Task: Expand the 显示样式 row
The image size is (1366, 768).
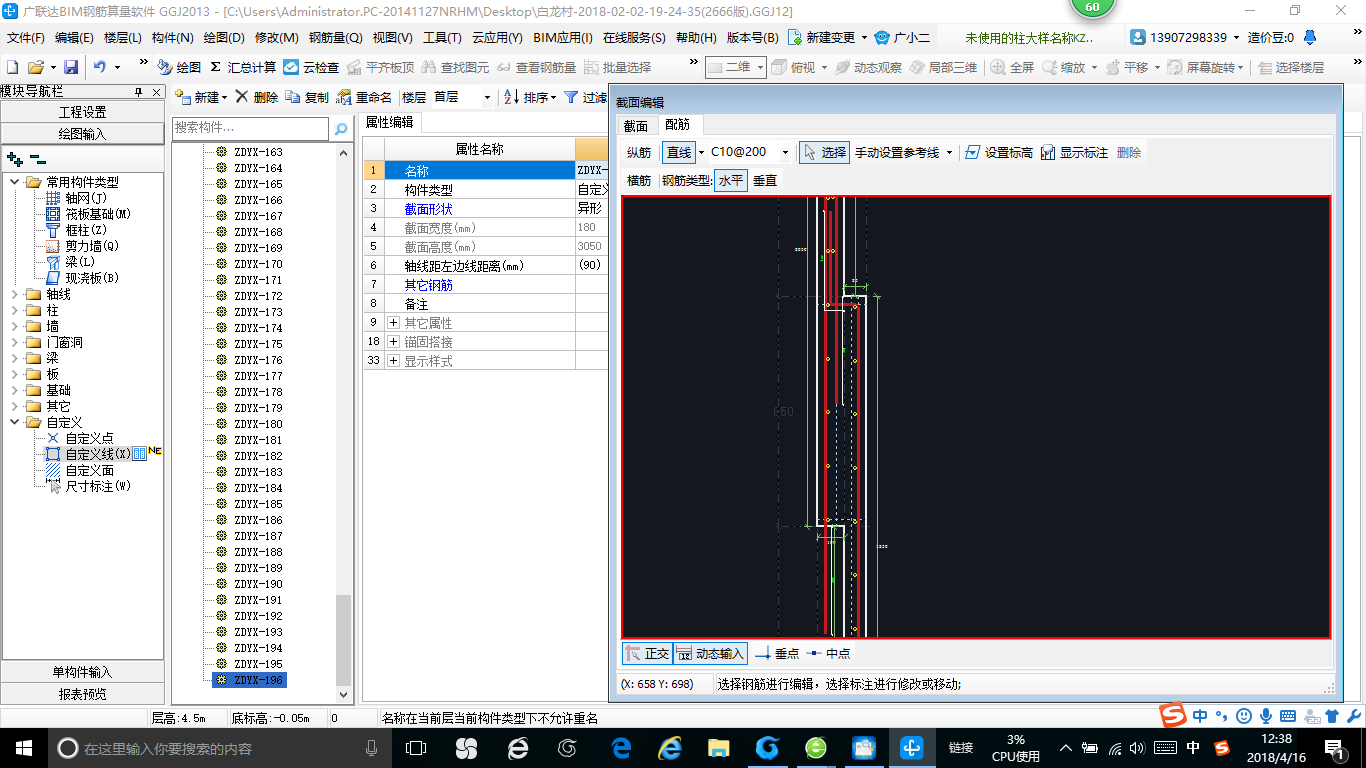Action: (x=394, y=361)
